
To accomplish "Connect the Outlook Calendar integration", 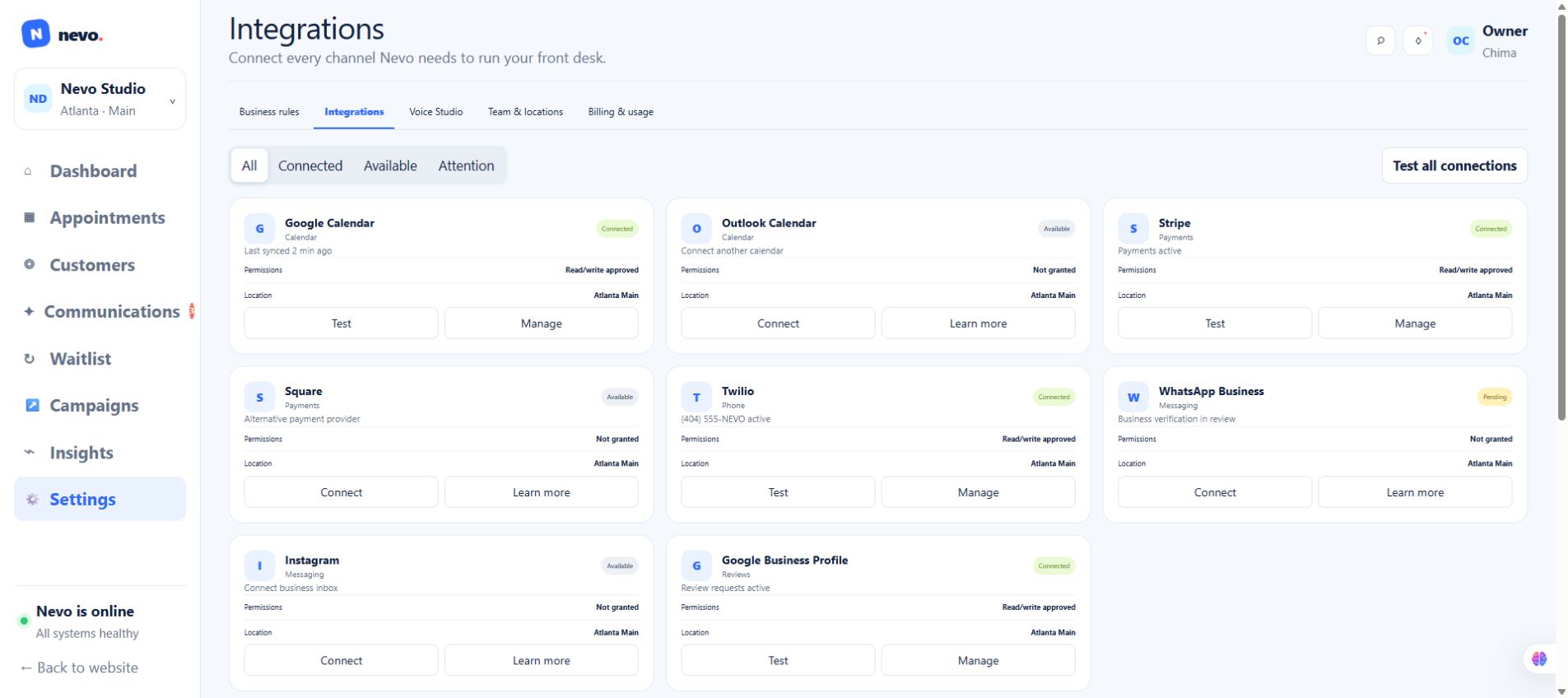I will click(778, 323).
